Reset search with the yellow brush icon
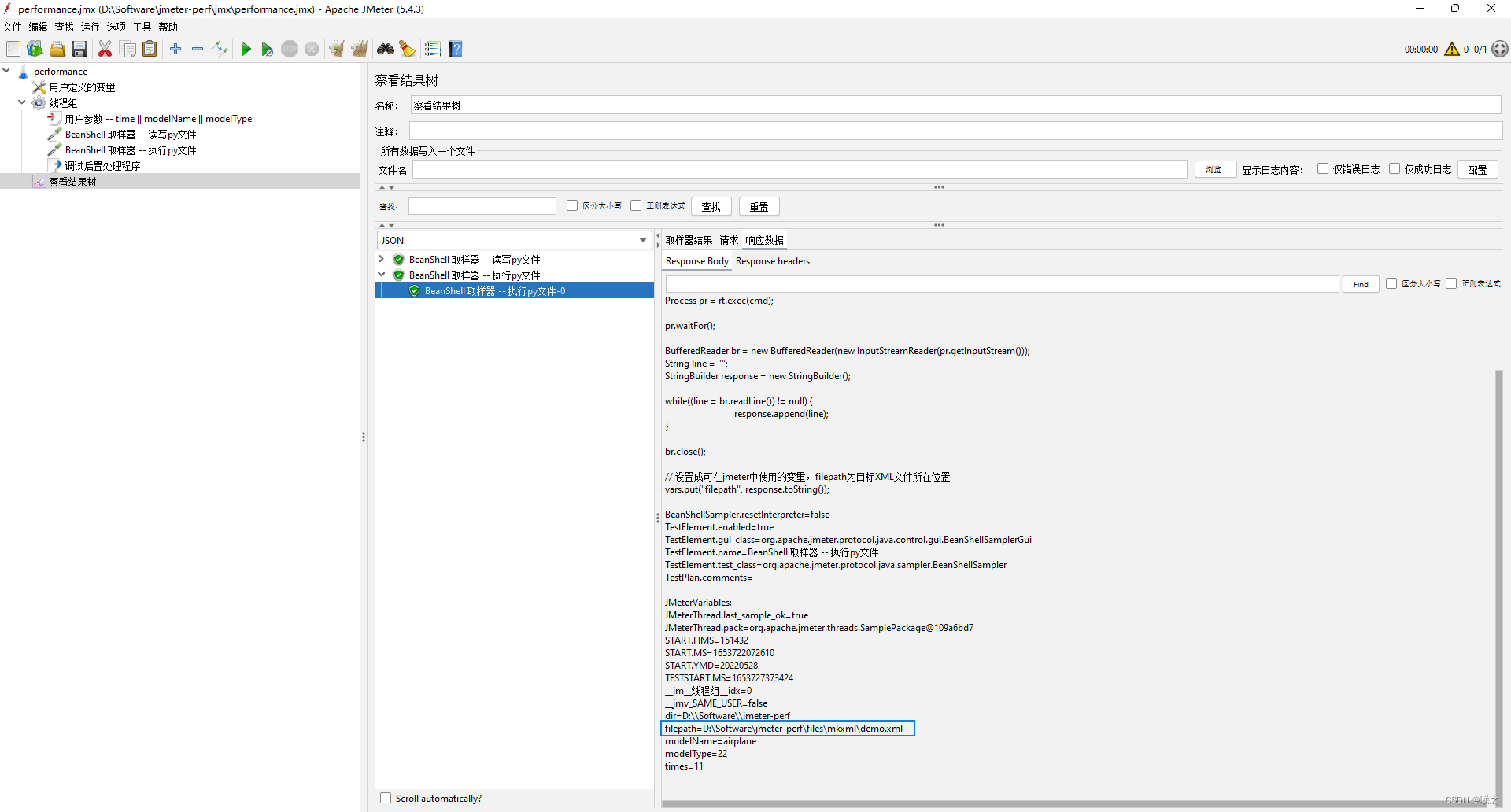Screen dimensions: 1511x812 pos(407,49)
